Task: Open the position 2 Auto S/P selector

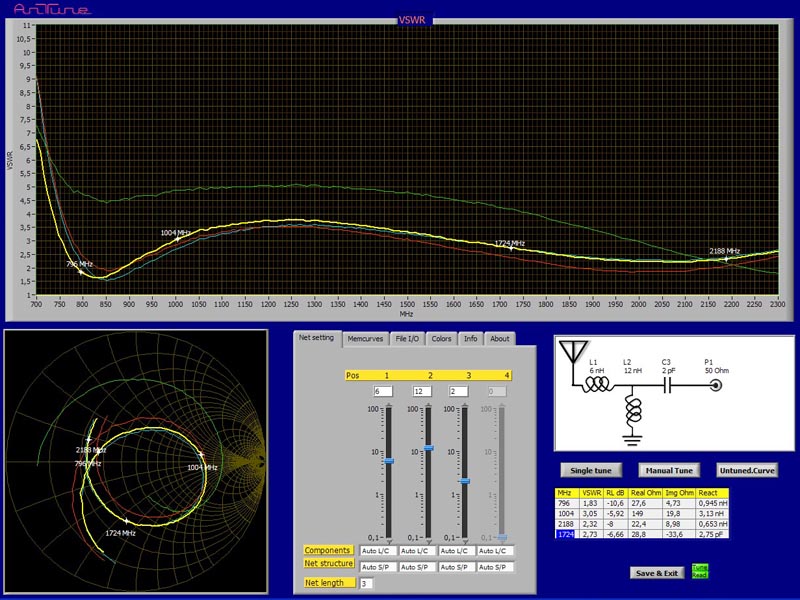Action: [417, 567]
